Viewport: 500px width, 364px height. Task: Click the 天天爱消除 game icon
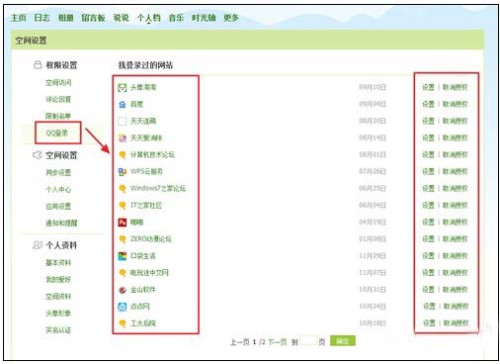[122, 138]
